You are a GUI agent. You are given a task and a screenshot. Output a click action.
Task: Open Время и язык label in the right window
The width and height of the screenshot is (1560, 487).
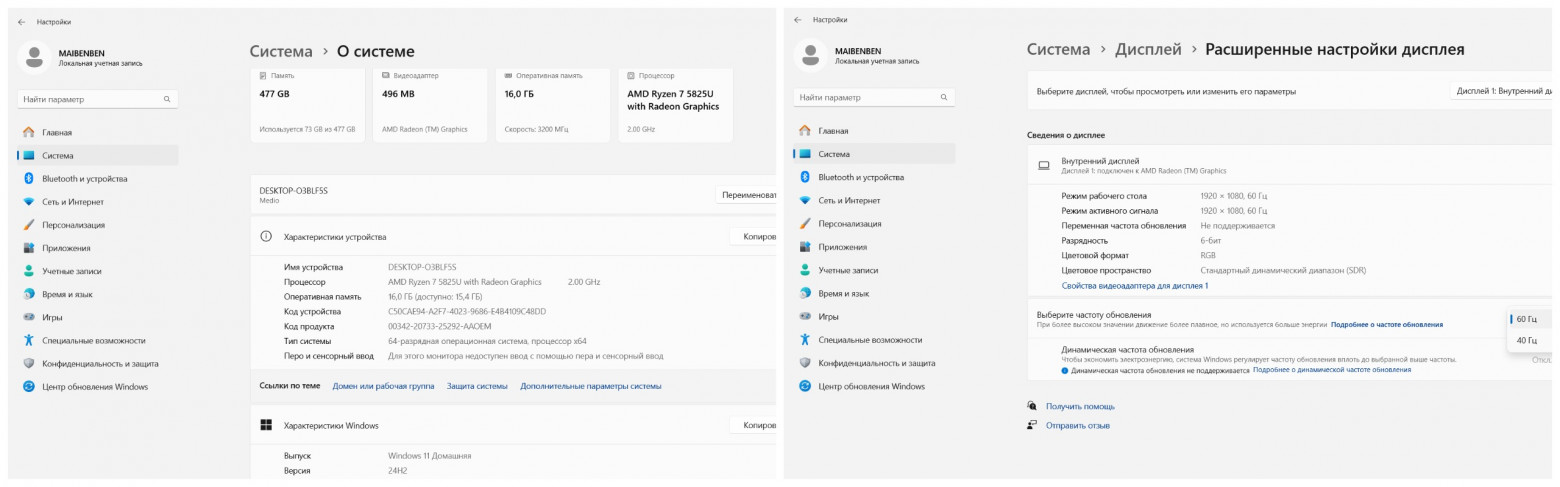844,293
